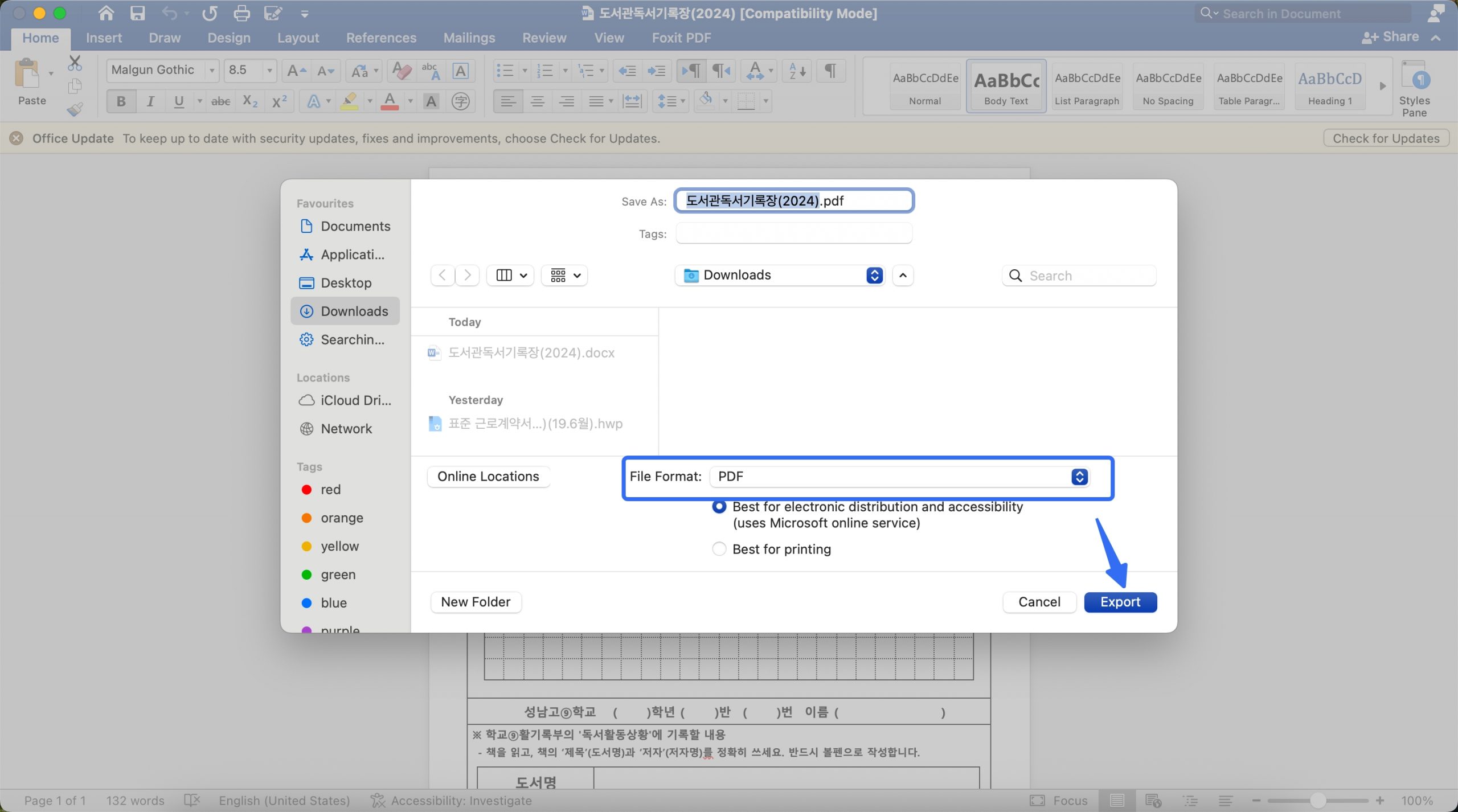Select Best for printing option

[x=719, y=549]
